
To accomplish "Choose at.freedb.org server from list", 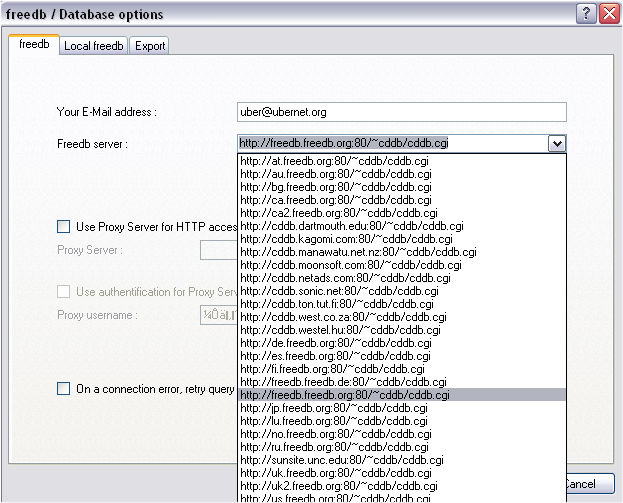I will point(336,160).
